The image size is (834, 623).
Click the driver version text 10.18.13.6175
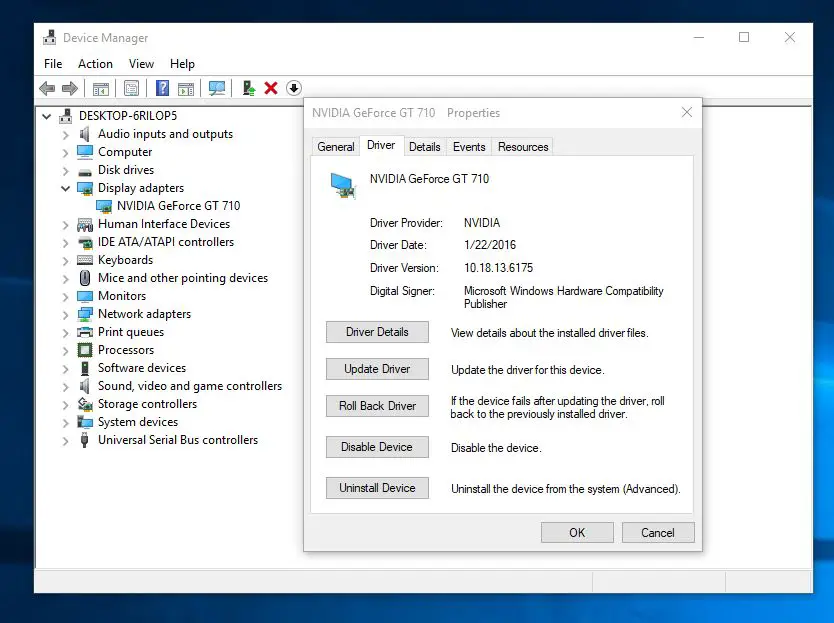click(x=498, y=268)
